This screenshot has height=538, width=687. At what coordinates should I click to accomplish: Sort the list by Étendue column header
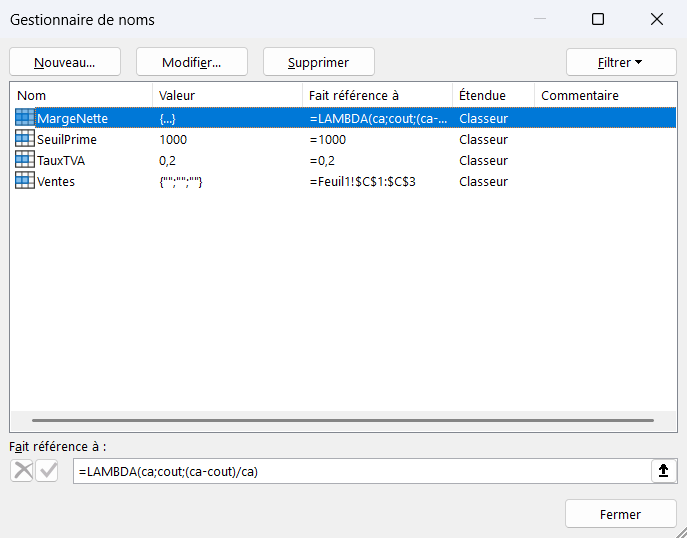493,95
